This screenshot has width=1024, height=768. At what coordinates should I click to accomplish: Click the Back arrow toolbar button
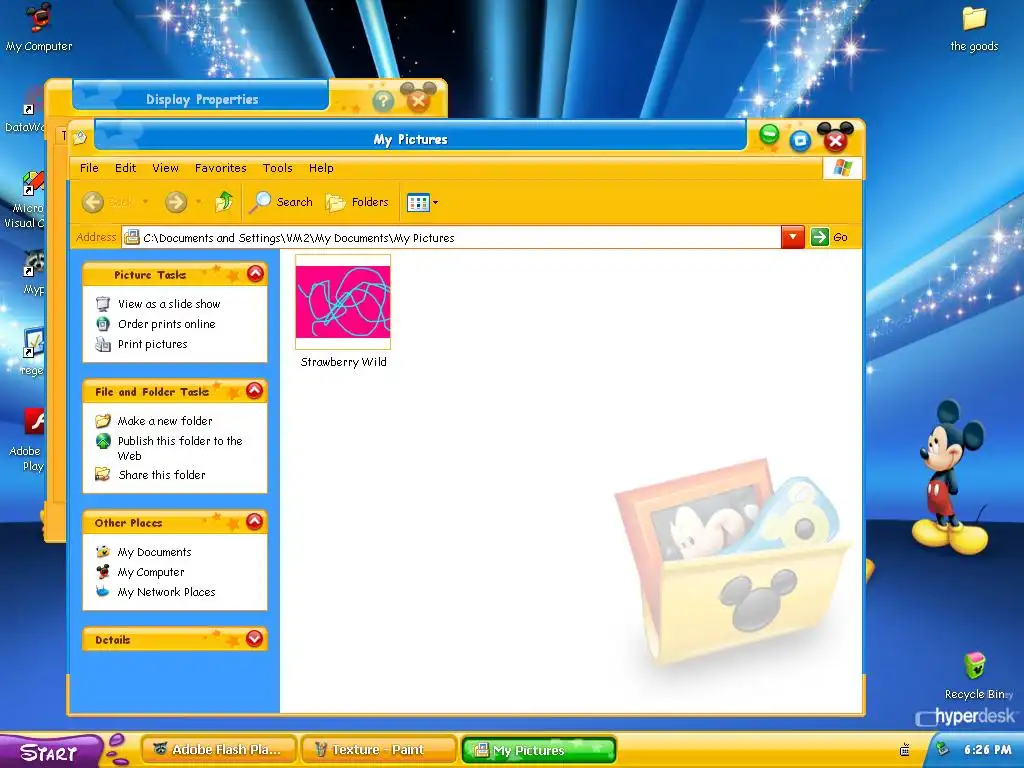(93, 202)
